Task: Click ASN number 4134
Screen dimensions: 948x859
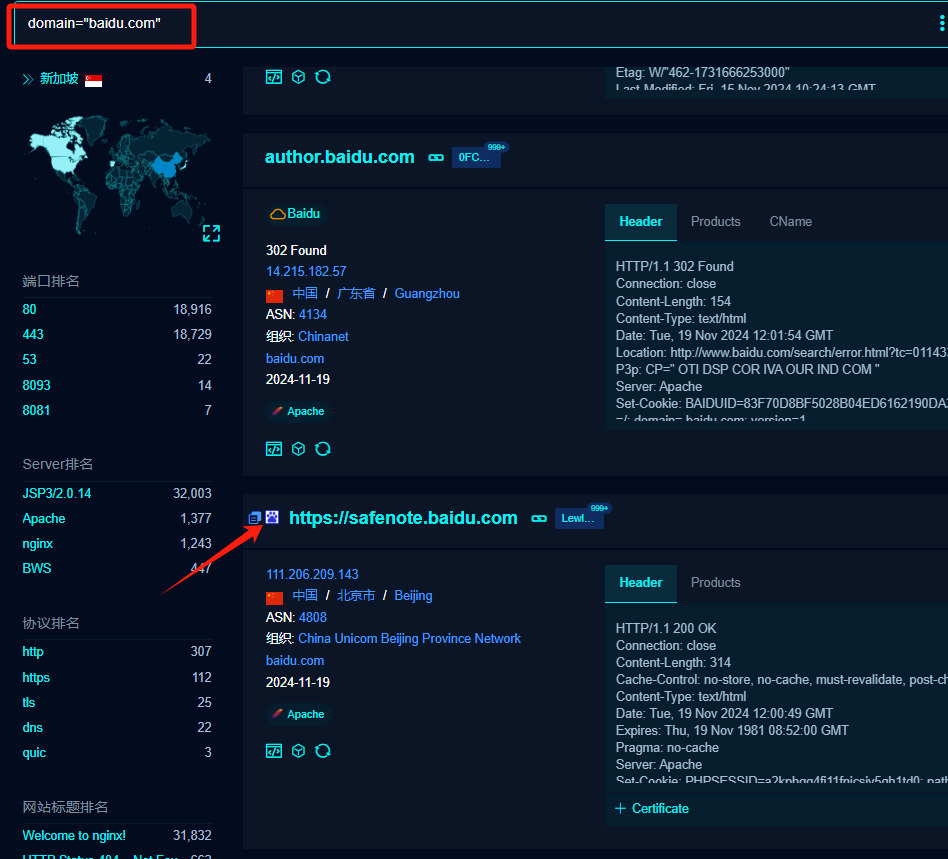Action: point(313,314)
